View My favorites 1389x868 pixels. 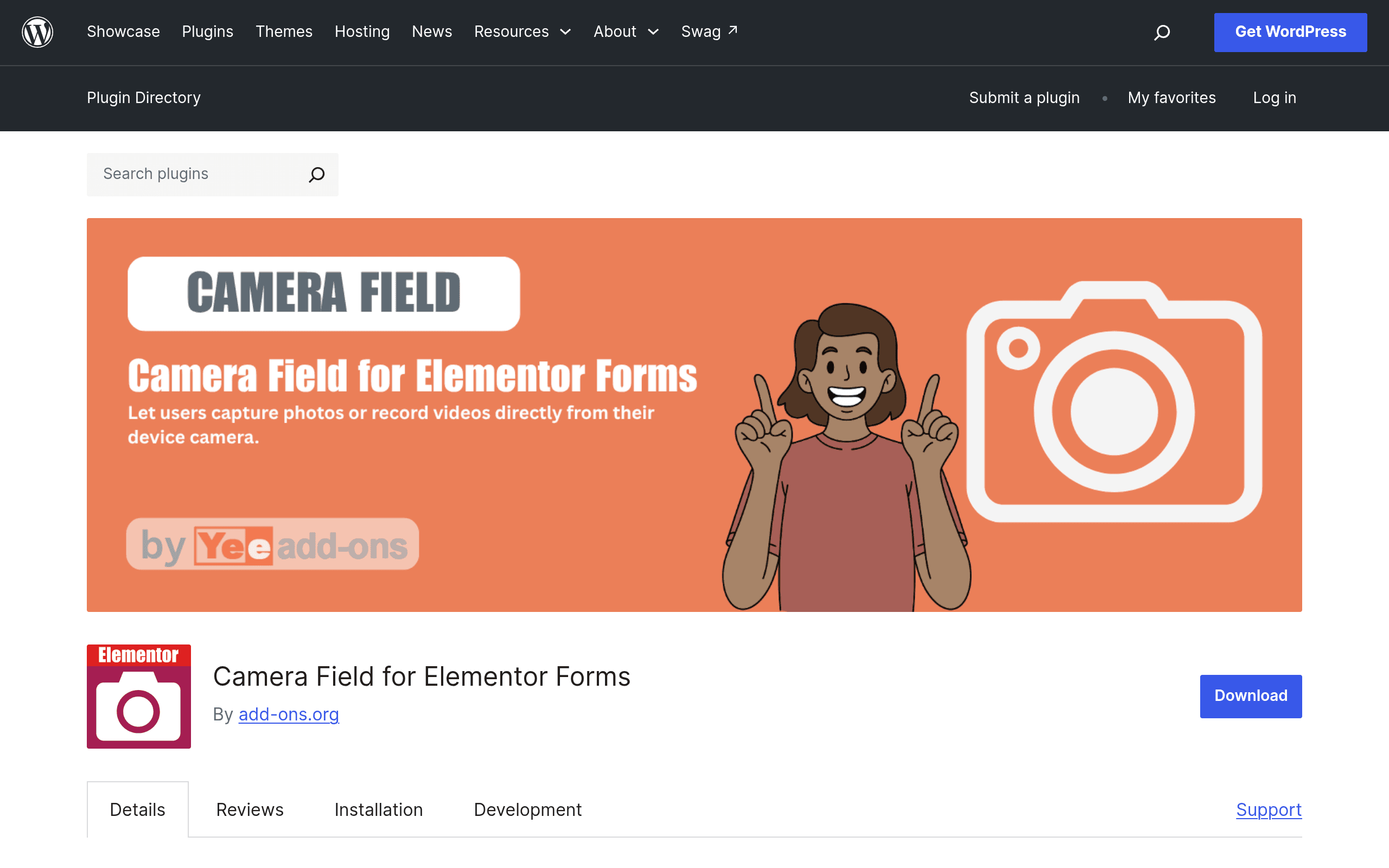tap(1171, 98)
